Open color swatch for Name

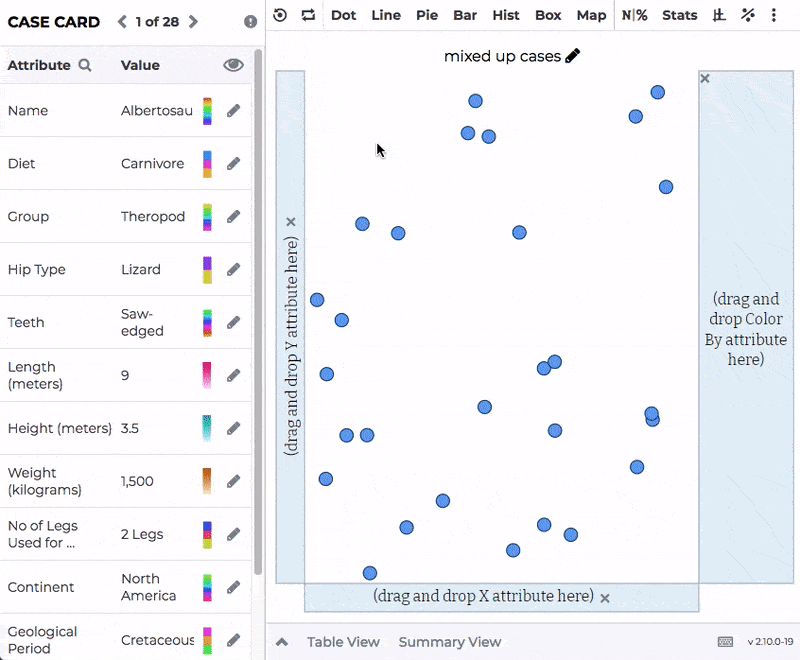pyautogui.click(x=207, y=111)
